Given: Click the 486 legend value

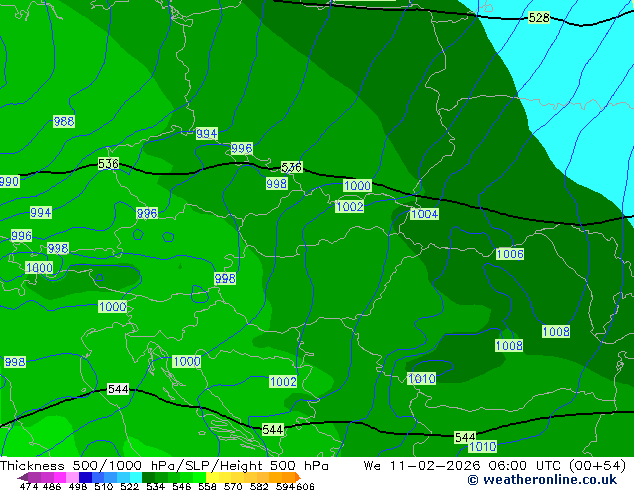Looking at the screenshot, I should [x=52, y=486].
